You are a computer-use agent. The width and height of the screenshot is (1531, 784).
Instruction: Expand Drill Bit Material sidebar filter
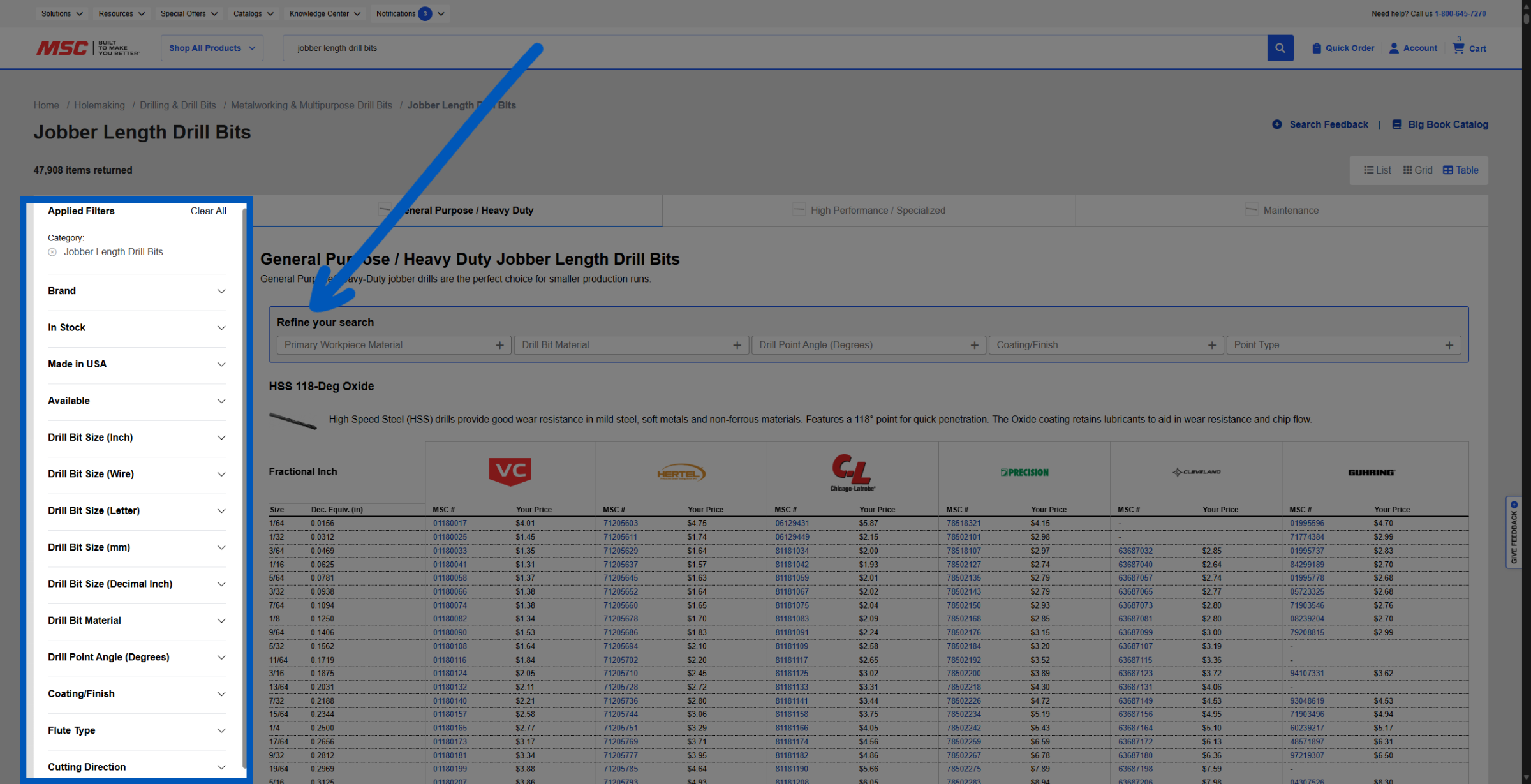pos(137,620)
